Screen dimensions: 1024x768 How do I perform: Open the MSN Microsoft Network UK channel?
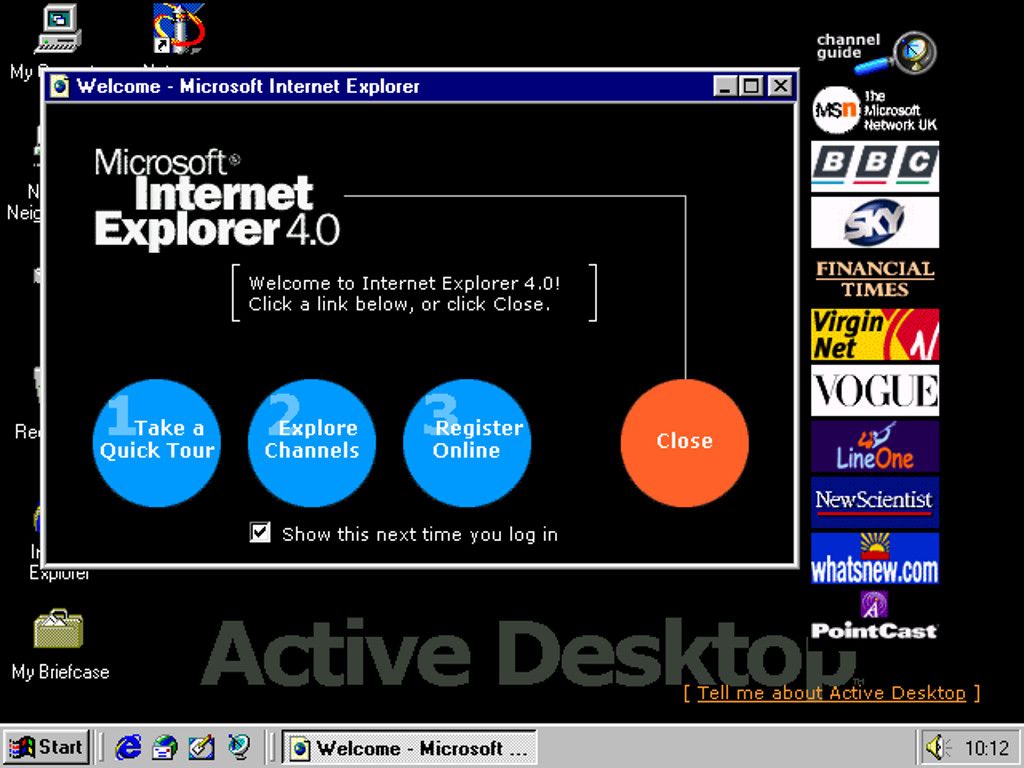[x=875, y=110]
